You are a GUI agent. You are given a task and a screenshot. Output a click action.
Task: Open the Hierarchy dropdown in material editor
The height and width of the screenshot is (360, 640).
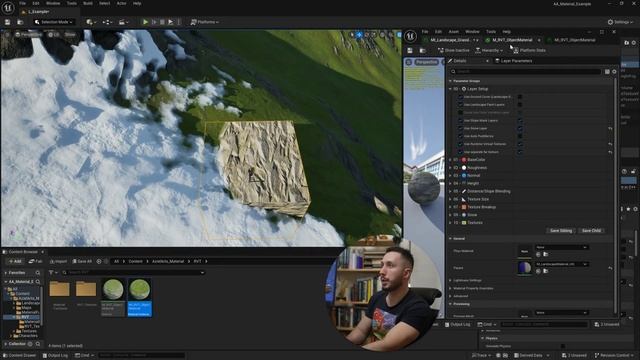(489, 50)
